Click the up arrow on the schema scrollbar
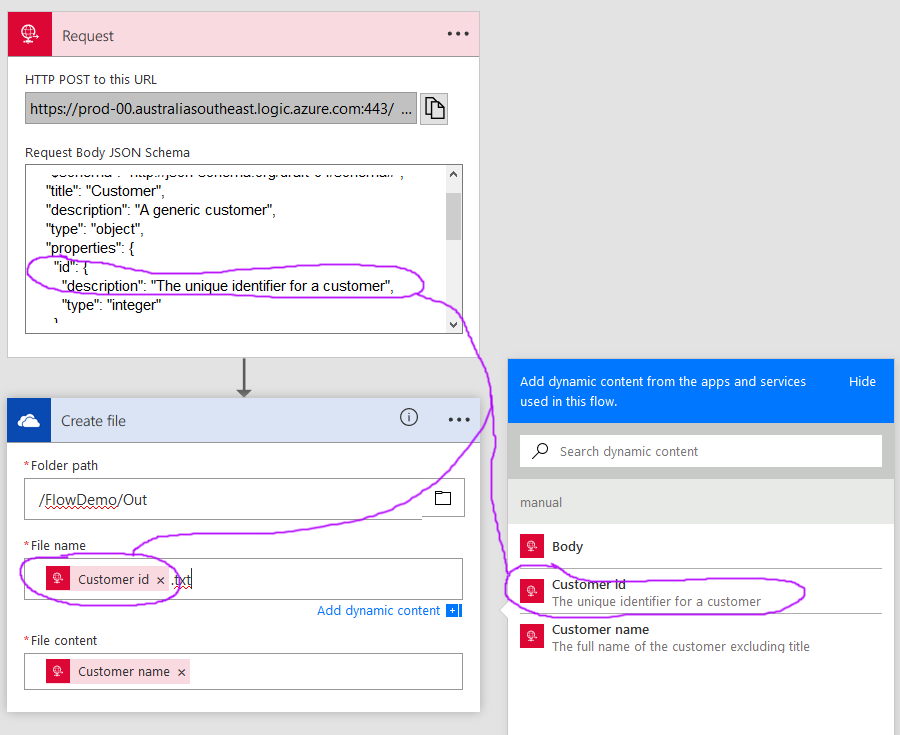The width and height of the screenshot is (900, 735). [453, 173]
